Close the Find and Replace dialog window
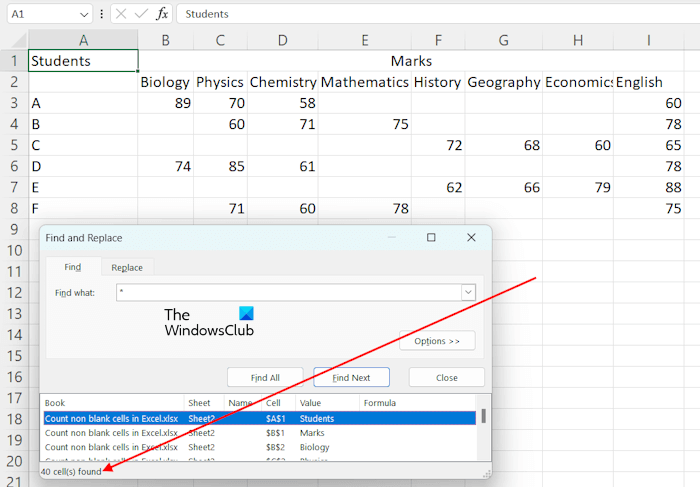This screenshot has width=700, height=487. pyautogui.click(x=471, y=238)
